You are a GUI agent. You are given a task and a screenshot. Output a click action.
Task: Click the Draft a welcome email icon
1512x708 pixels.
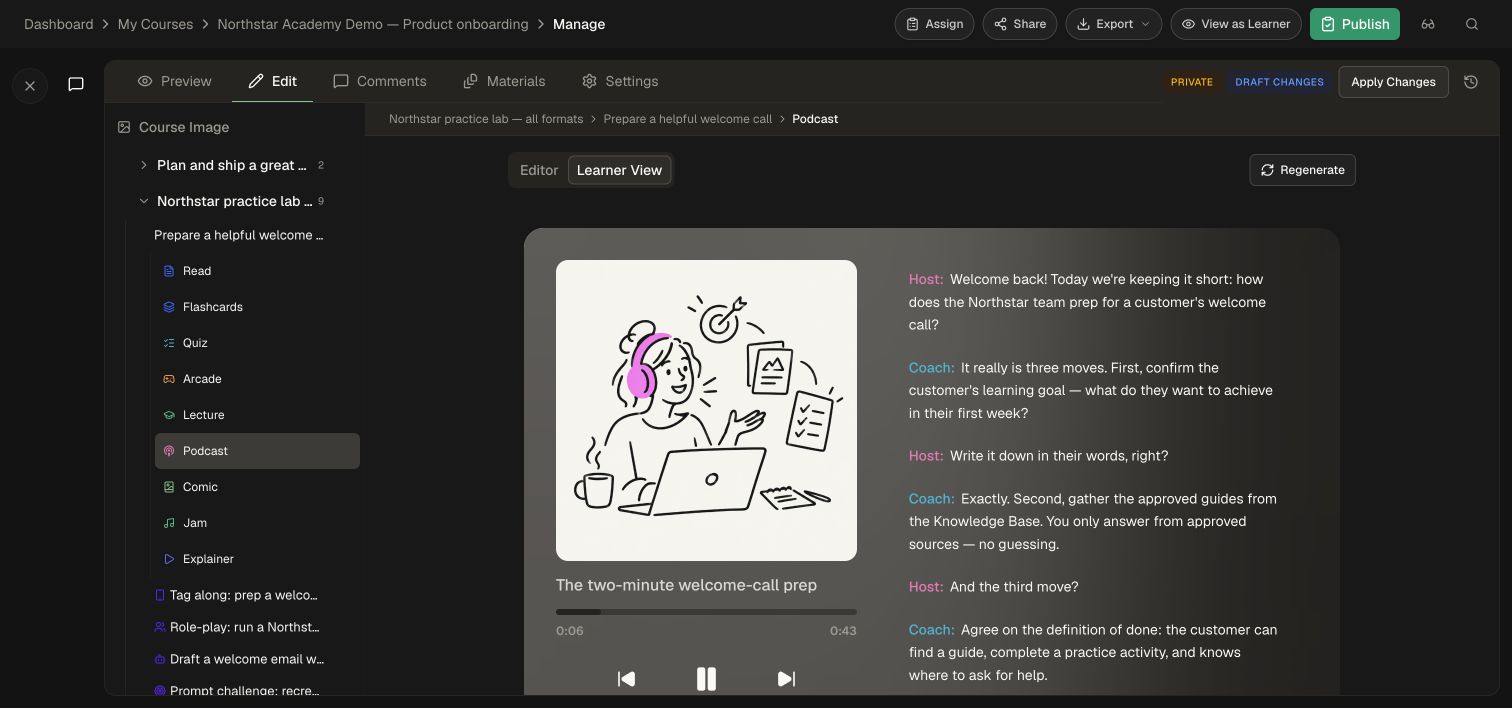[x=160, y=659]
